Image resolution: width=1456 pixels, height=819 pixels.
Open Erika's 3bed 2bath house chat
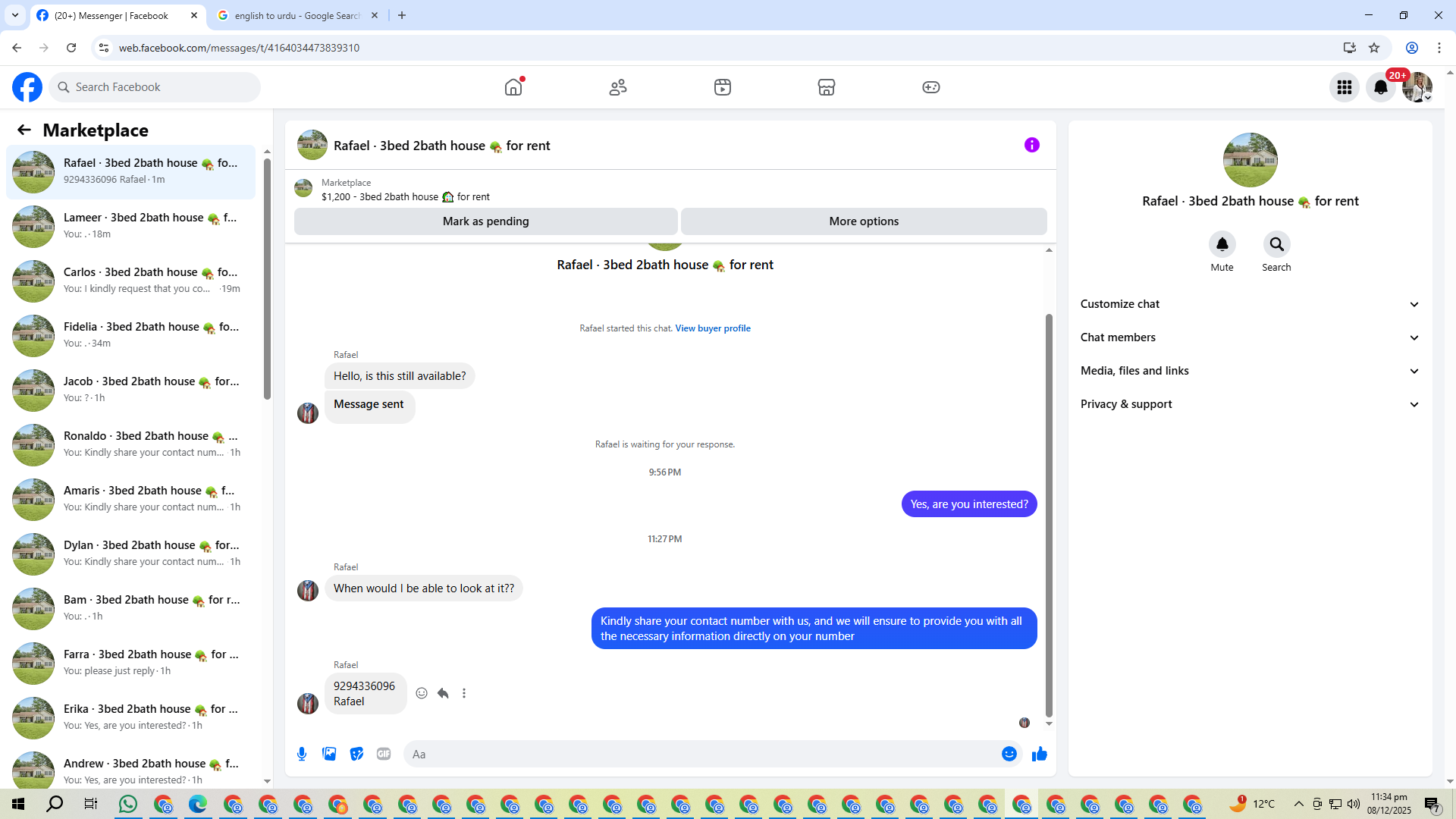[x=130, y=717]
